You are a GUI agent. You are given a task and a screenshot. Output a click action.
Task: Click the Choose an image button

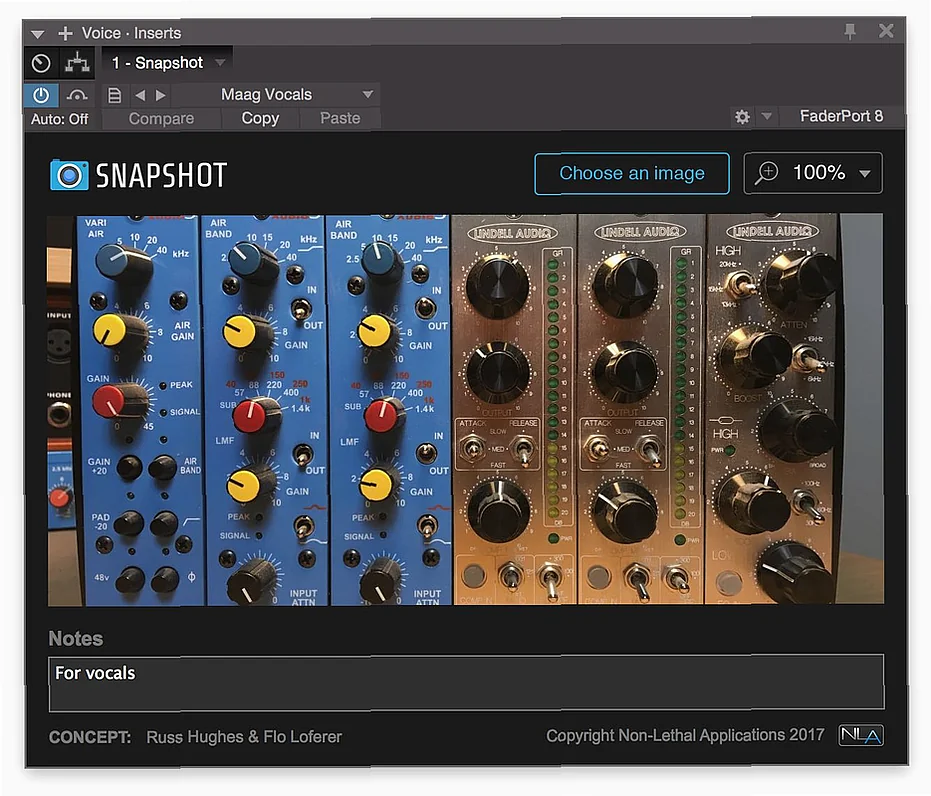pos(631,174)
